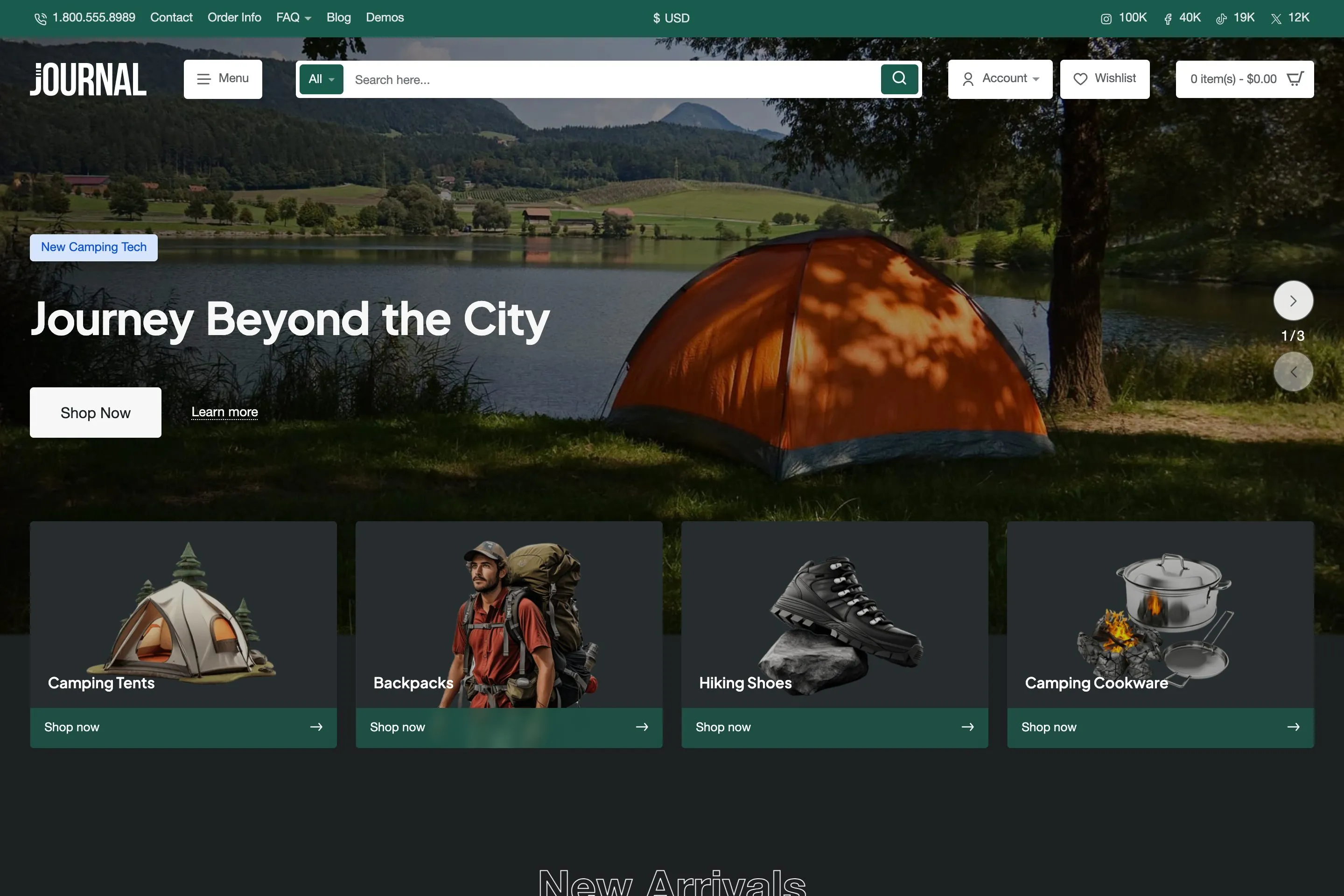Open the TikTok 19K social icon
1344x896 pixels.
[1221, 19]
